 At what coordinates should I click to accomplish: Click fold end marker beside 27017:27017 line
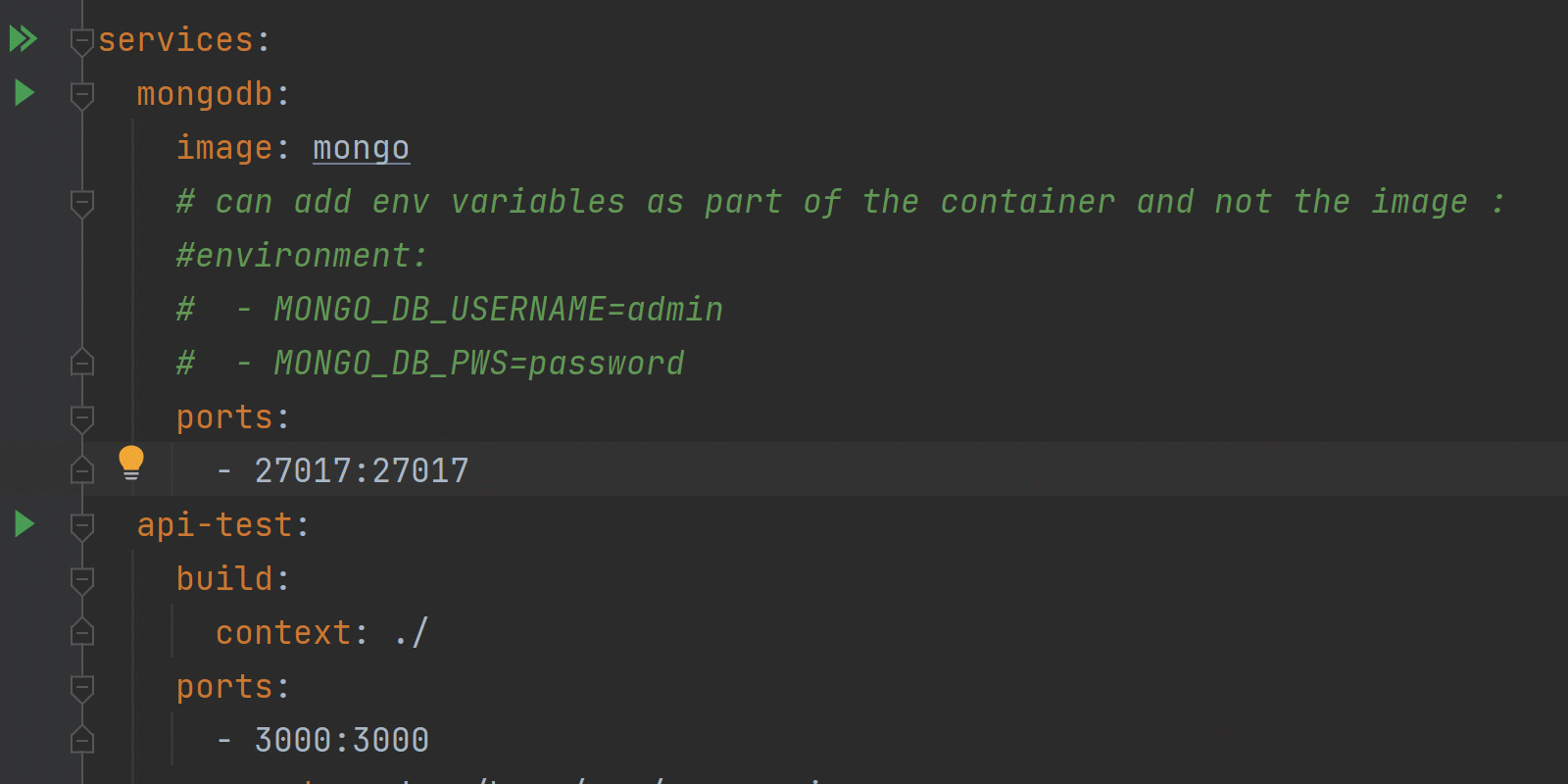(82, 470)
